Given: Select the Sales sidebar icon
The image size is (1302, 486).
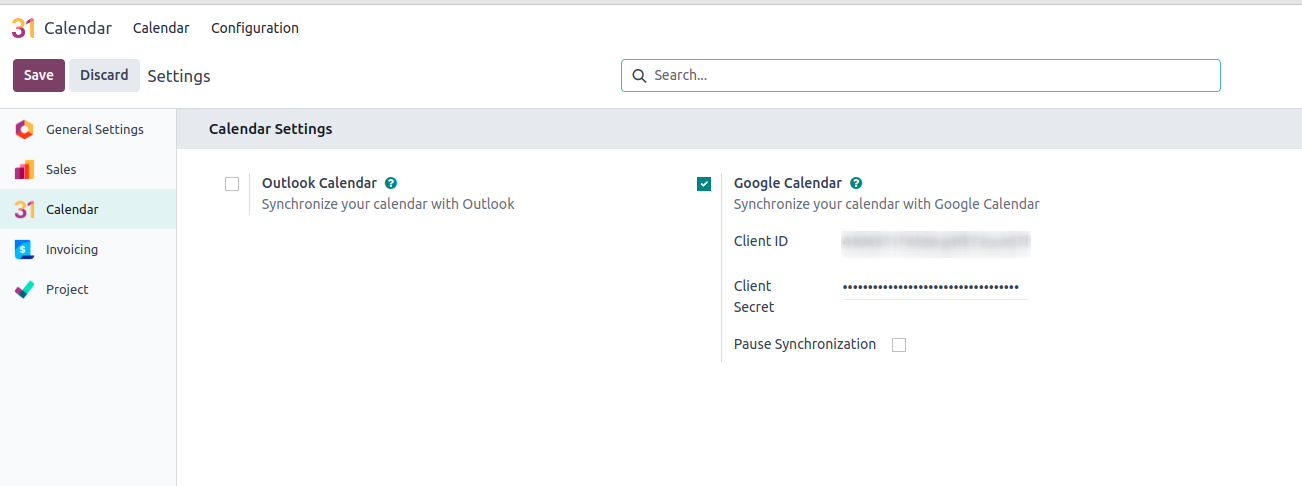Looking at the screenshot, I should 25,170.
